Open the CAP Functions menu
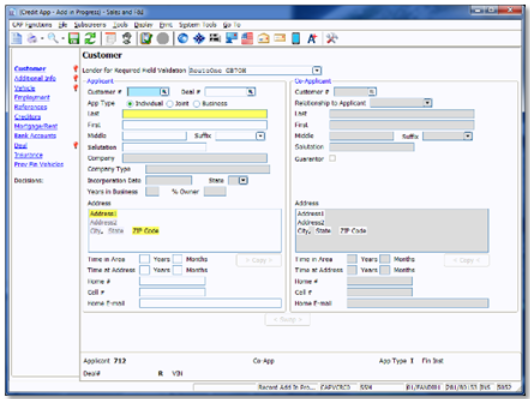530x399 pixels. [32, 25]
